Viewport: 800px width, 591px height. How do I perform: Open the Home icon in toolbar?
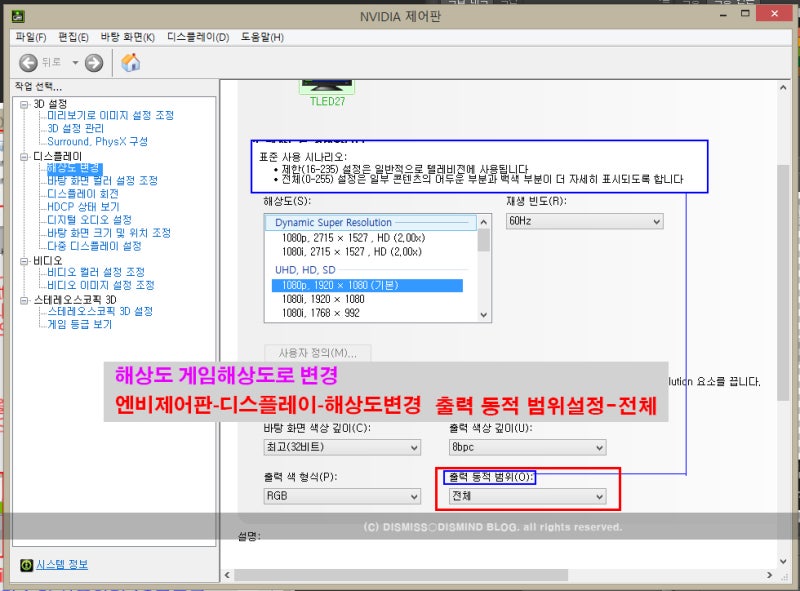(131, 62)
